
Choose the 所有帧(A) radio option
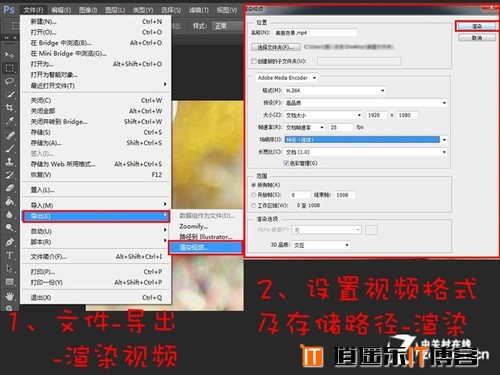(x=254, y=185)
